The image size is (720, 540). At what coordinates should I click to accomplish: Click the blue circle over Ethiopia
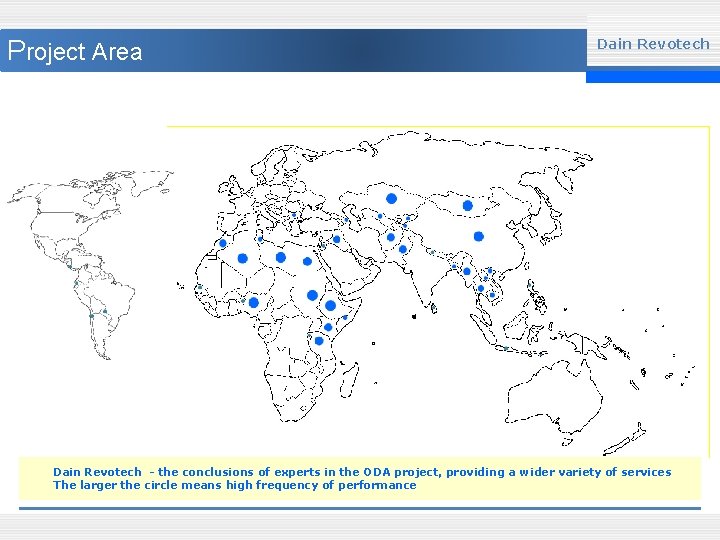pyautogui.click(x=330, y=305)
